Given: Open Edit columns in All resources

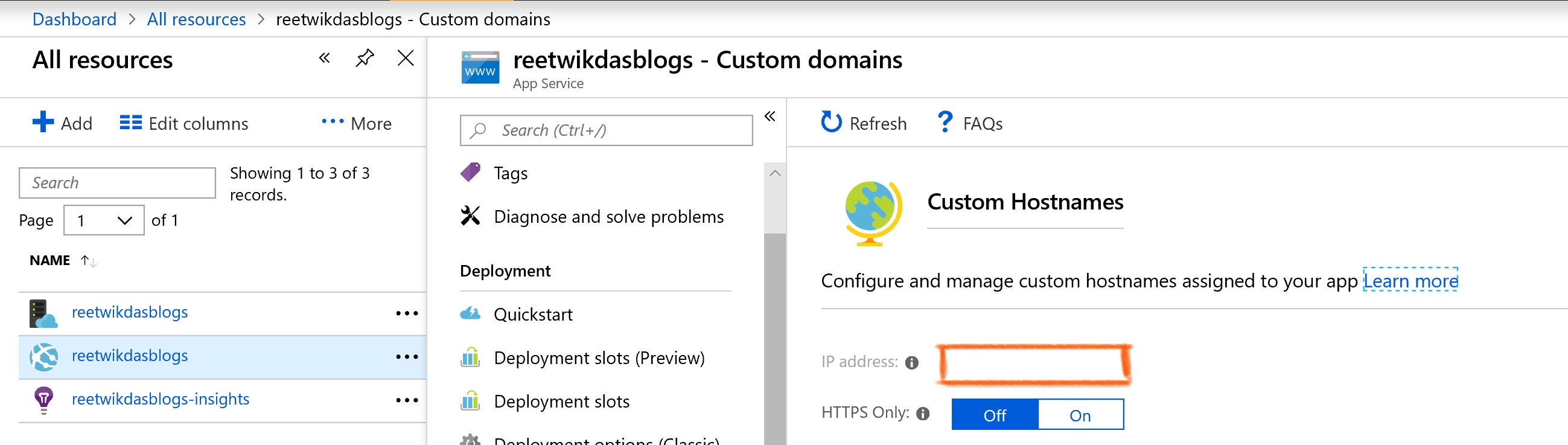Looking at the screenshot, I should click(x=184, y=124).
